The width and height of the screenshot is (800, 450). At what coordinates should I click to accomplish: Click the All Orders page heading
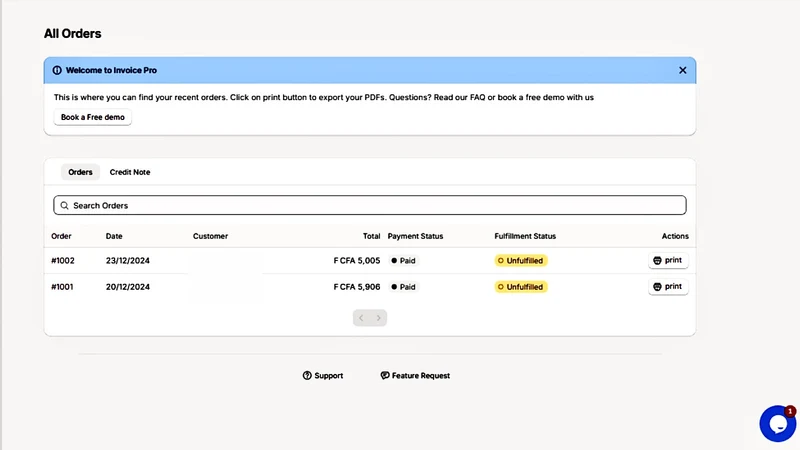pos(72,34)
